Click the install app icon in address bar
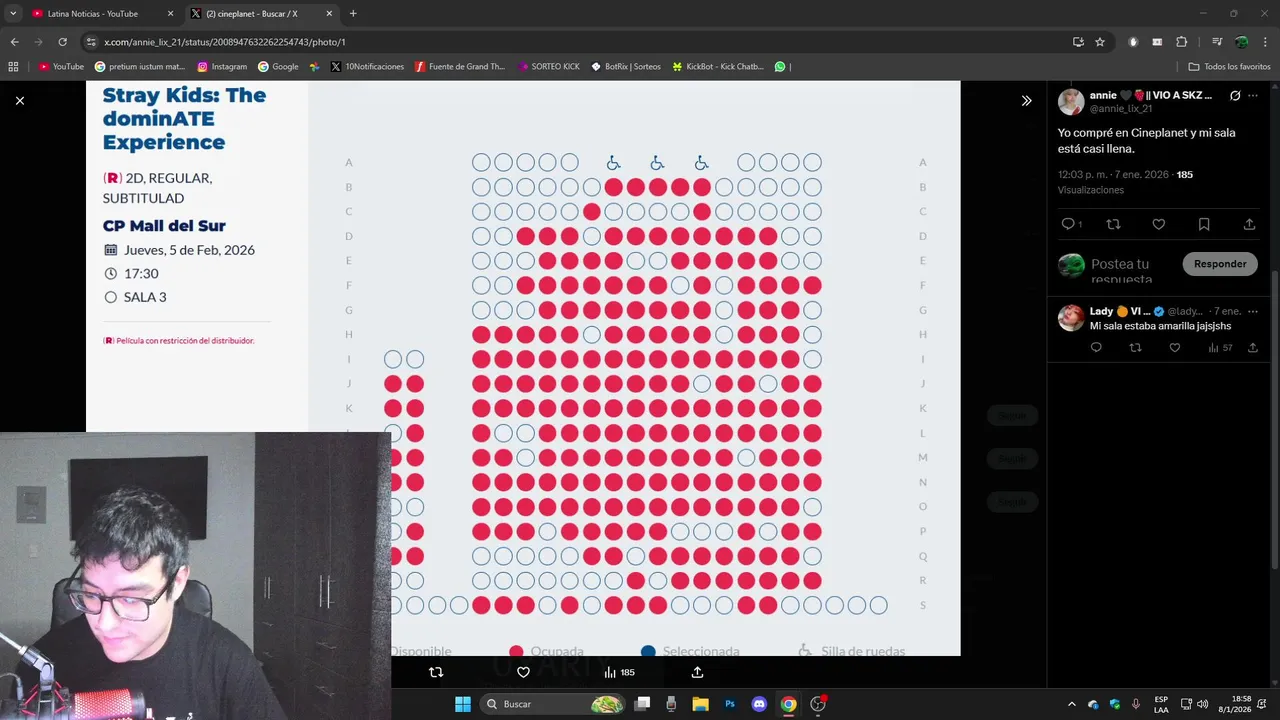The image size is (1280, 720). click(x=1078, y=42)
